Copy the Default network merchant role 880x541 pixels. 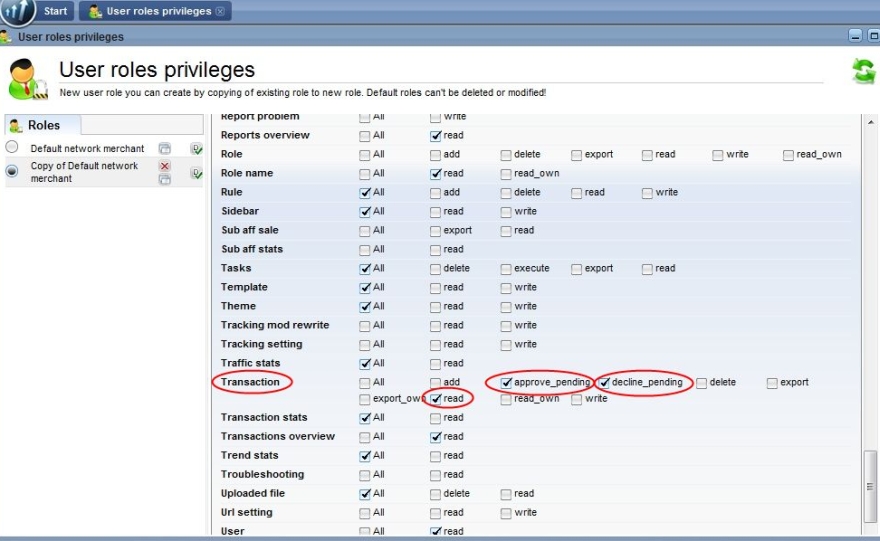(165, 148)
